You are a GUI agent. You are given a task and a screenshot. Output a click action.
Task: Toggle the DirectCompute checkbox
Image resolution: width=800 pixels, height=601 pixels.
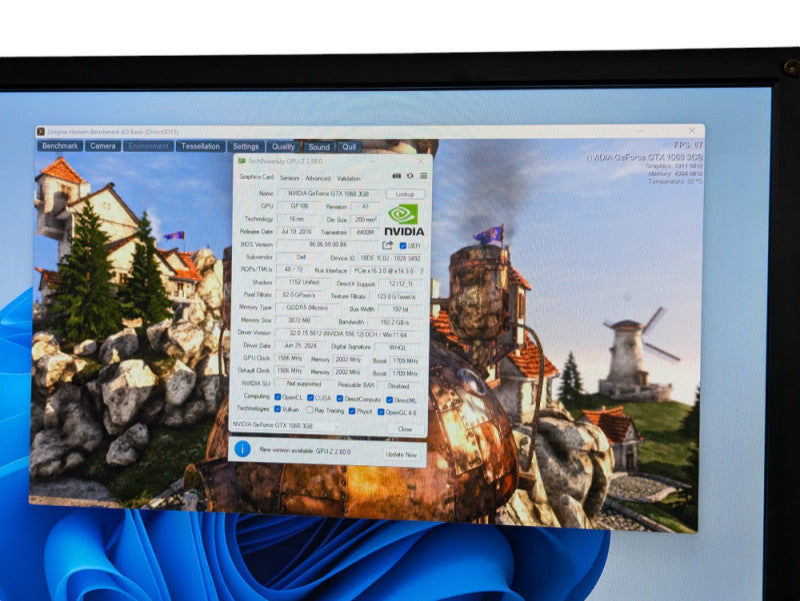tap(339, 398)
